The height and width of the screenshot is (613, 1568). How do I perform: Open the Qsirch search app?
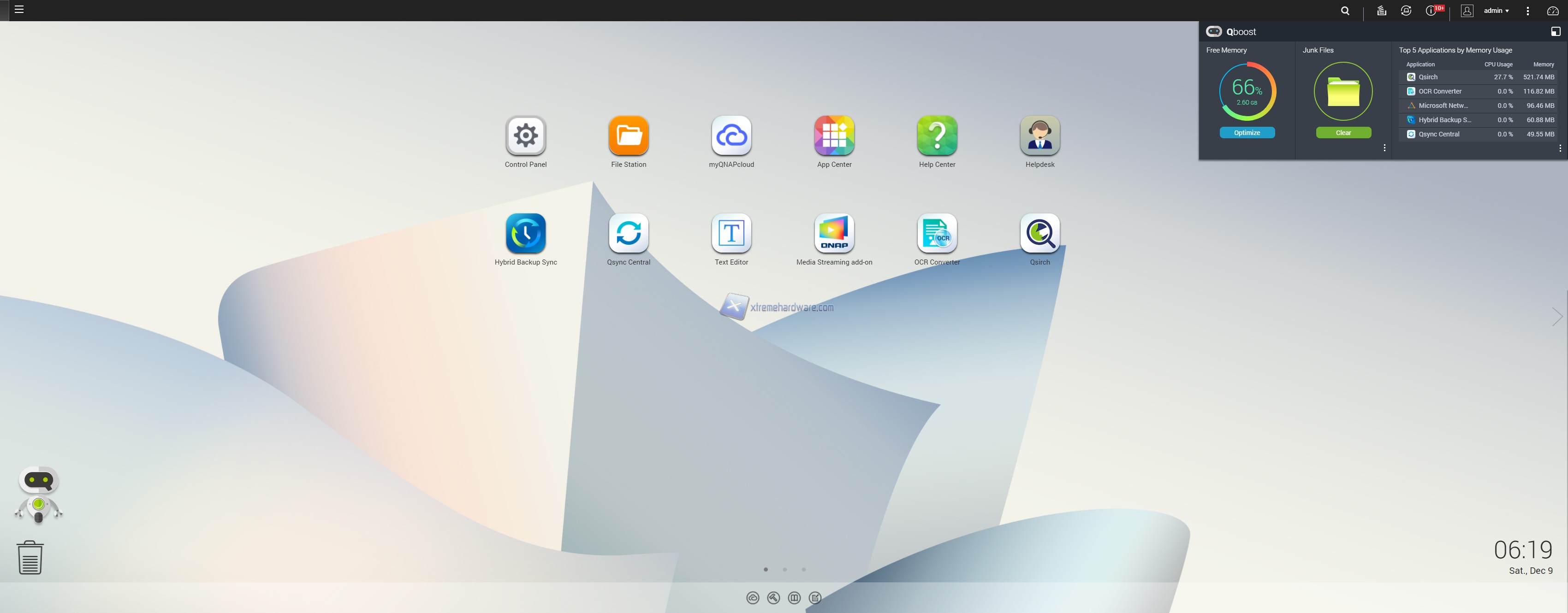(x=1039, y=234)
